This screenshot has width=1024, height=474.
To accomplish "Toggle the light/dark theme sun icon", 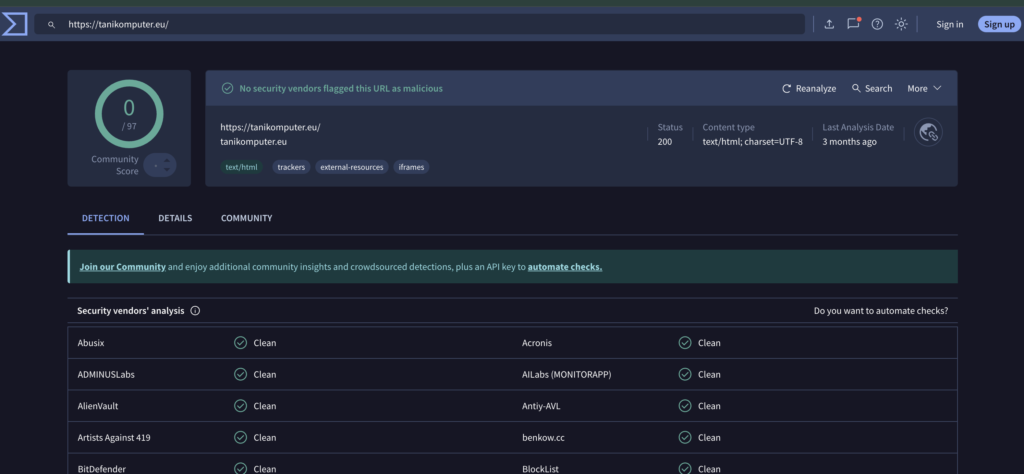I will (x=901, y=24).
